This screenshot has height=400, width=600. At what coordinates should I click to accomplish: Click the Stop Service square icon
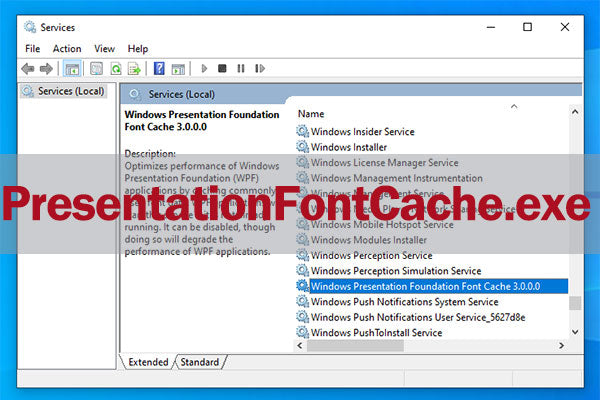222,69
